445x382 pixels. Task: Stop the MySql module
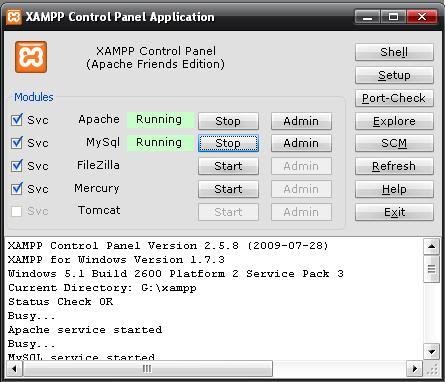click(228, 143)
